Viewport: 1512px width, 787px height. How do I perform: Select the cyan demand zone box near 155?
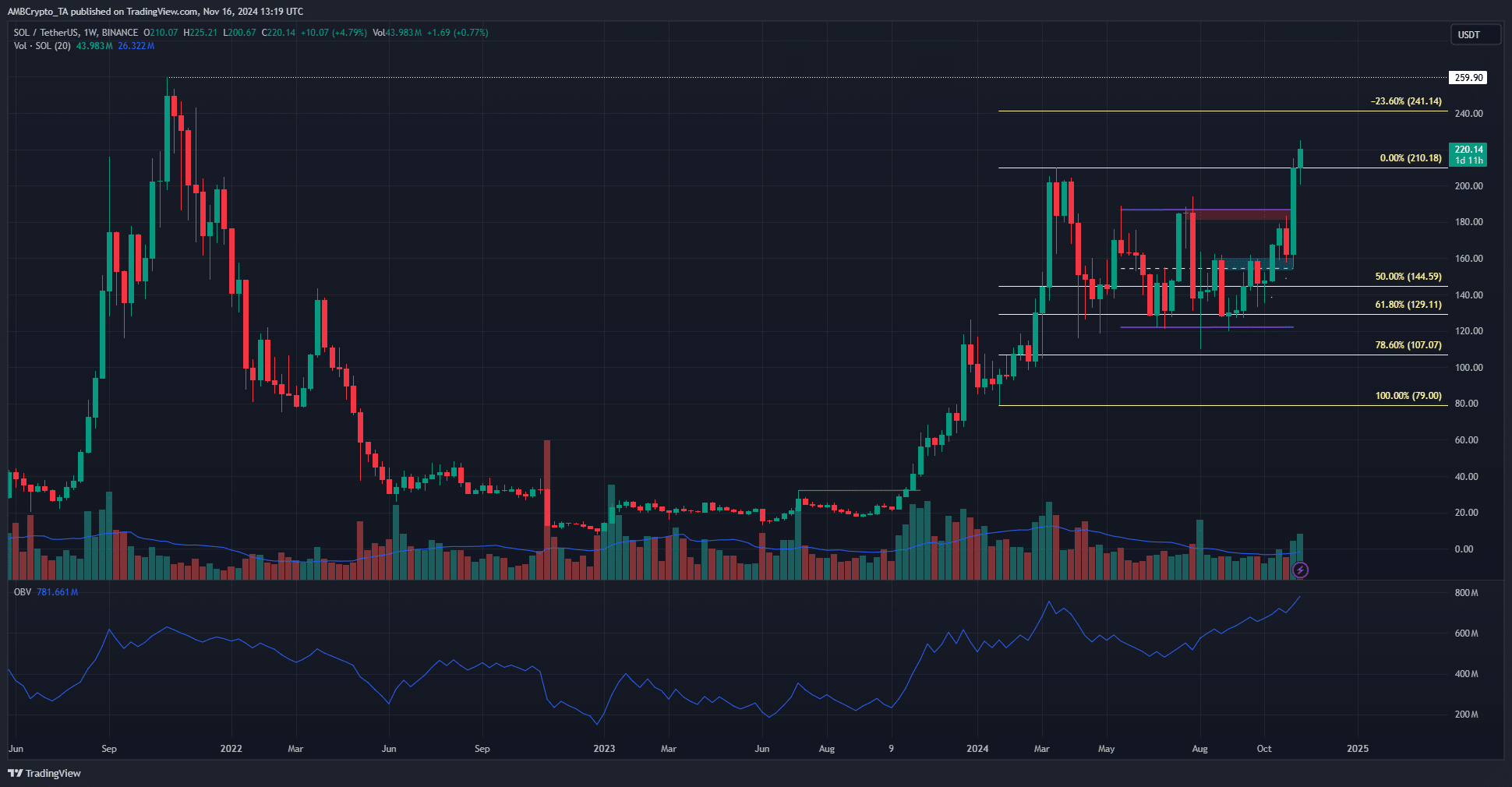click(1253, 263)
